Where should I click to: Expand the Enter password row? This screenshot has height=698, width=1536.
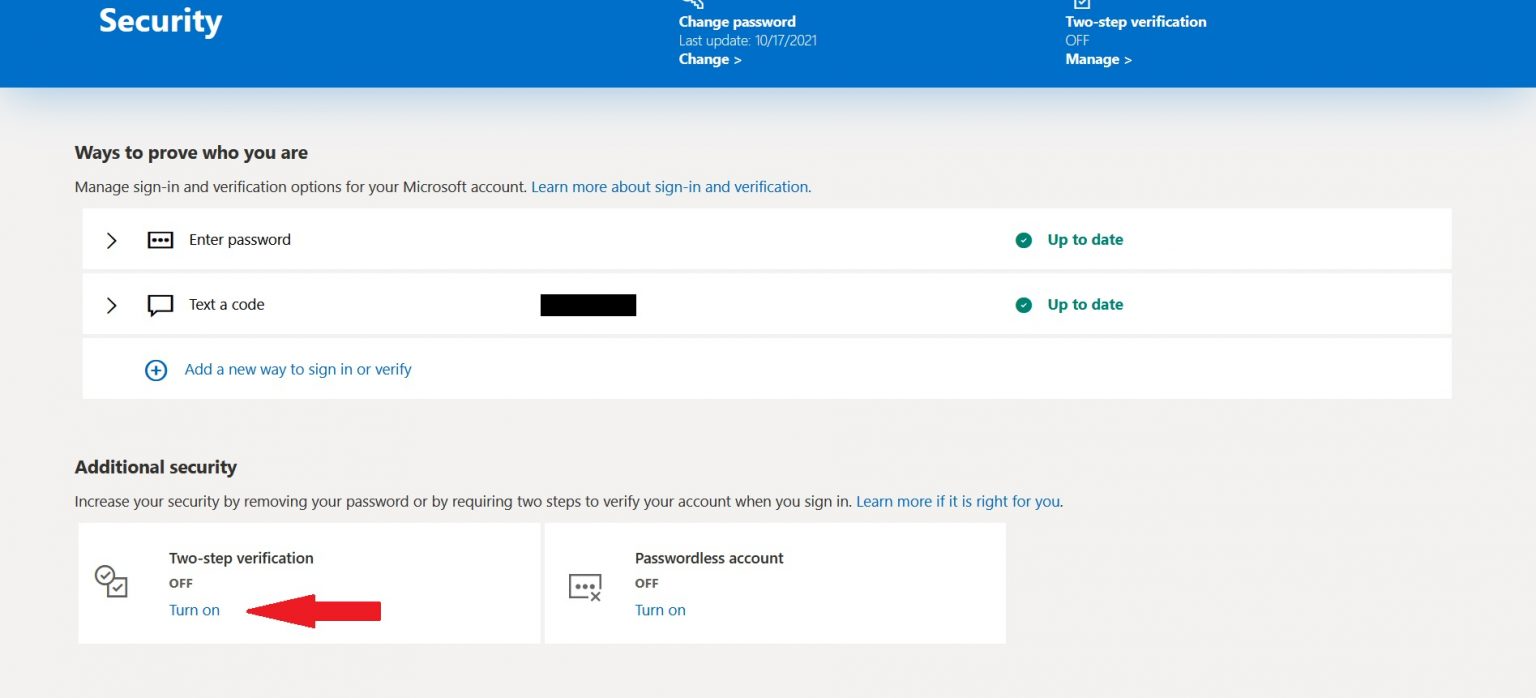[111, 240]
